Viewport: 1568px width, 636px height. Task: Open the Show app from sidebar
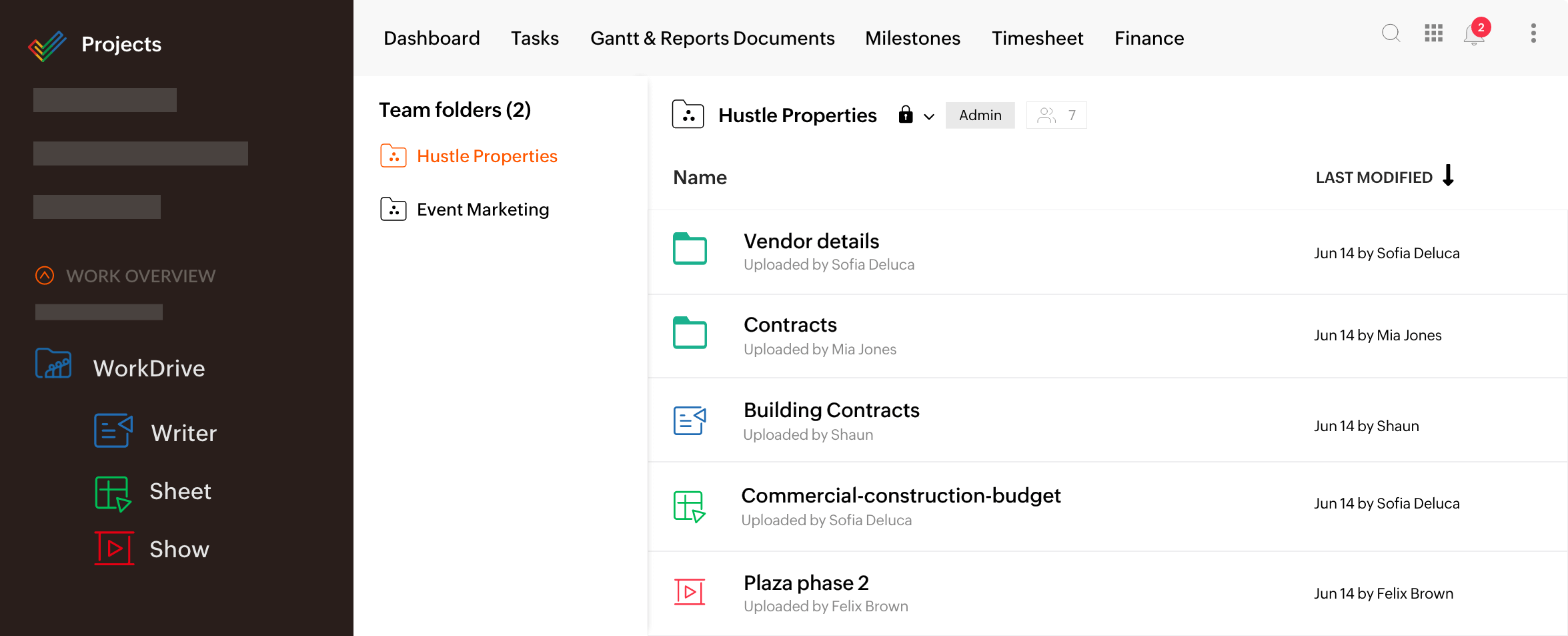coord(179,549)
